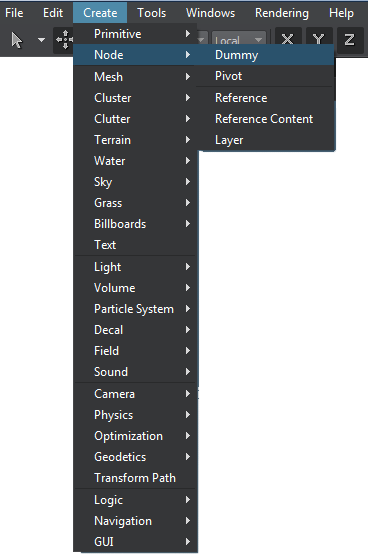This screenshot has width=368, height=558.
Task: Select the Text menu entry
Action: coord(135,245)
